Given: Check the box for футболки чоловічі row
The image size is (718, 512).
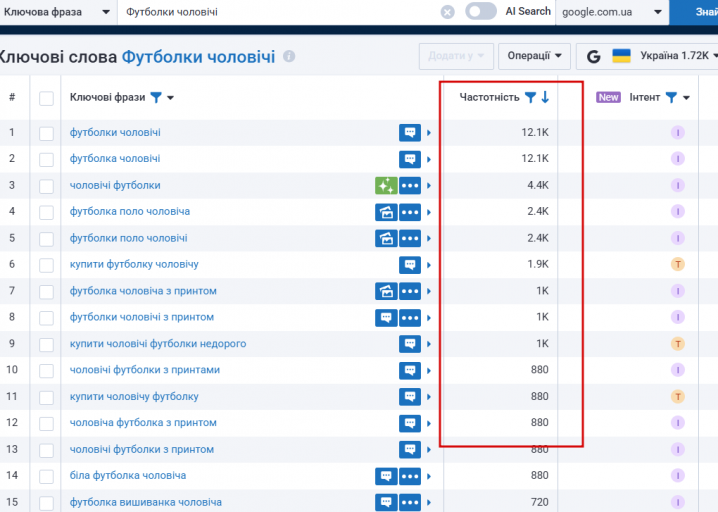Looking at the screenshot, I should click(x=46, y=134).
